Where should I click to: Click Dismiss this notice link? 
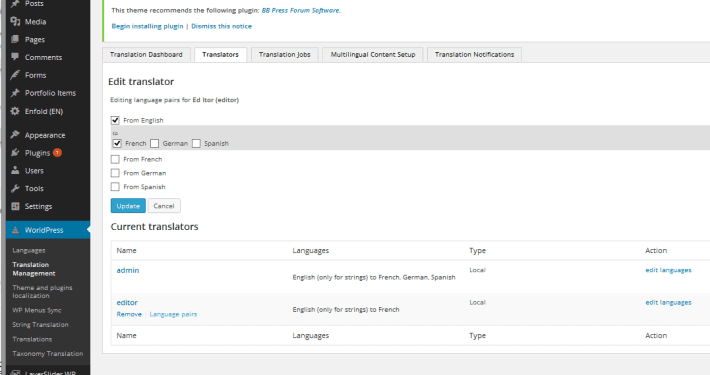[221, 26]
